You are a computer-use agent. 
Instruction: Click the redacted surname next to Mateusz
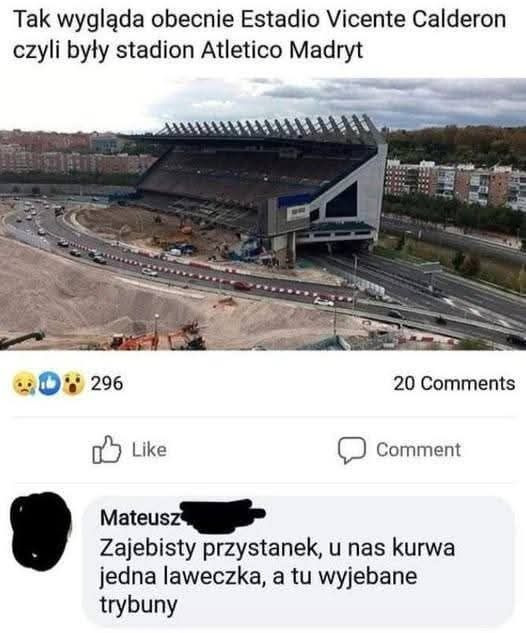point(222,516)
